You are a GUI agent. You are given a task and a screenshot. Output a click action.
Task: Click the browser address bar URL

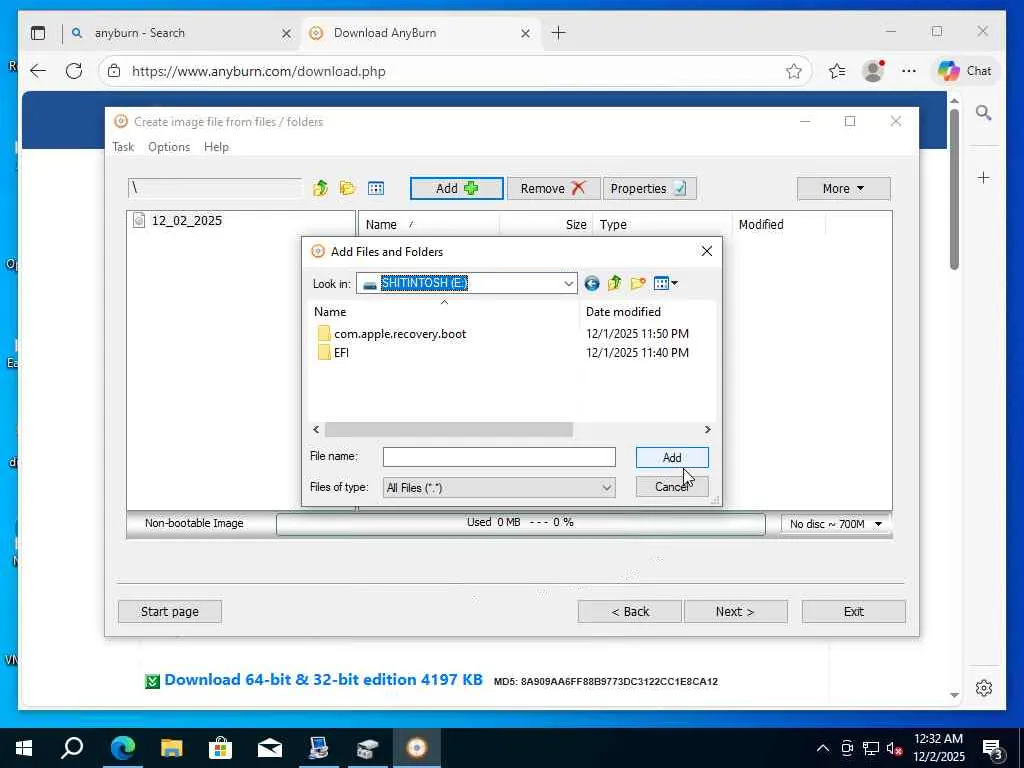pyautogui.click(x=259, y=71)
